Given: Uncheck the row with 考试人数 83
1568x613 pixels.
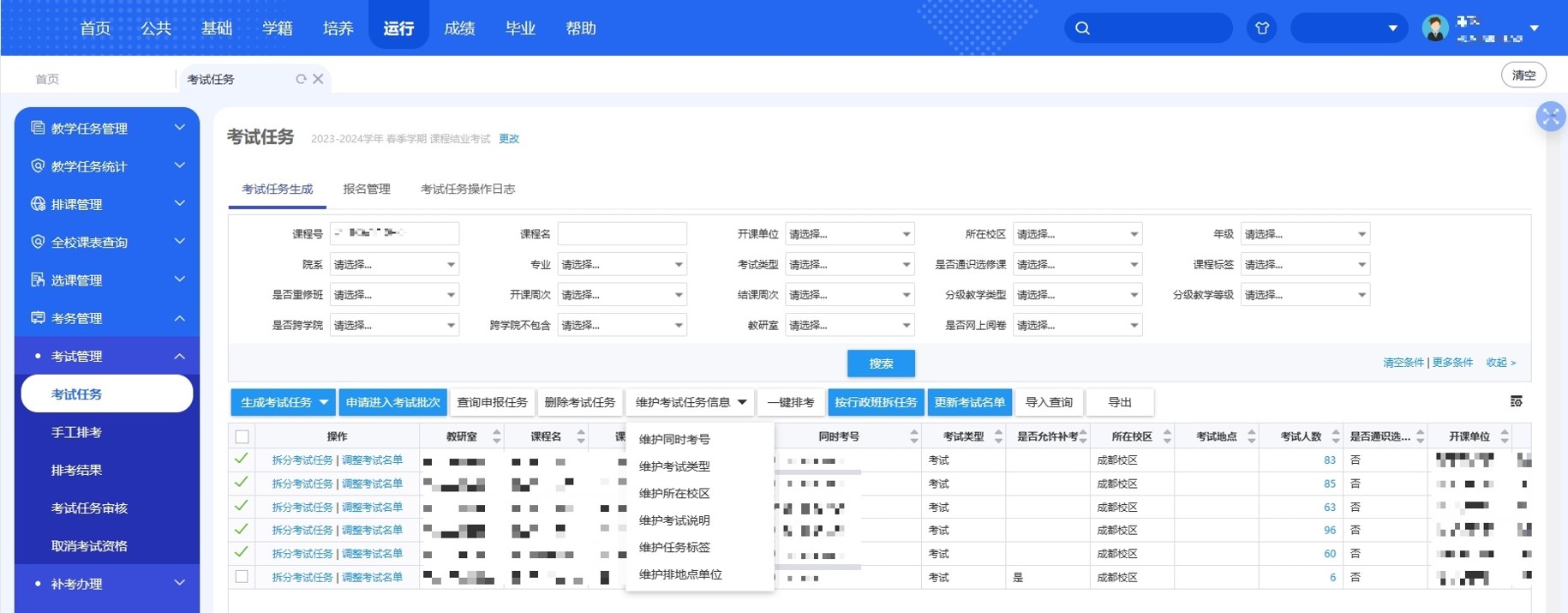Looking at the screenshot, I should click(x=242, y=459).
